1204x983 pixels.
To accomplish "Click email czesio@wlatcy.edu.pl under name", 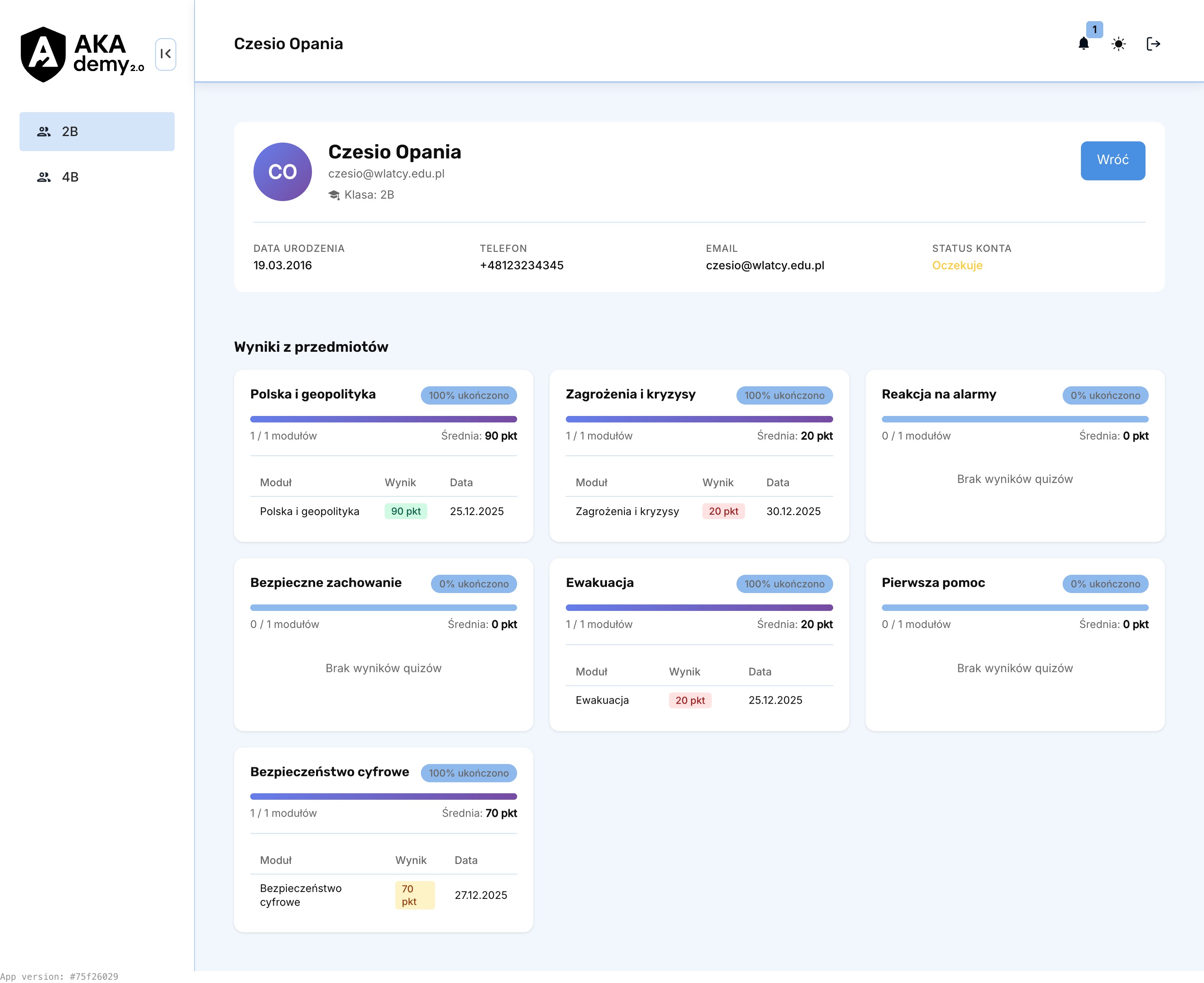I will (x=386, y=174).
